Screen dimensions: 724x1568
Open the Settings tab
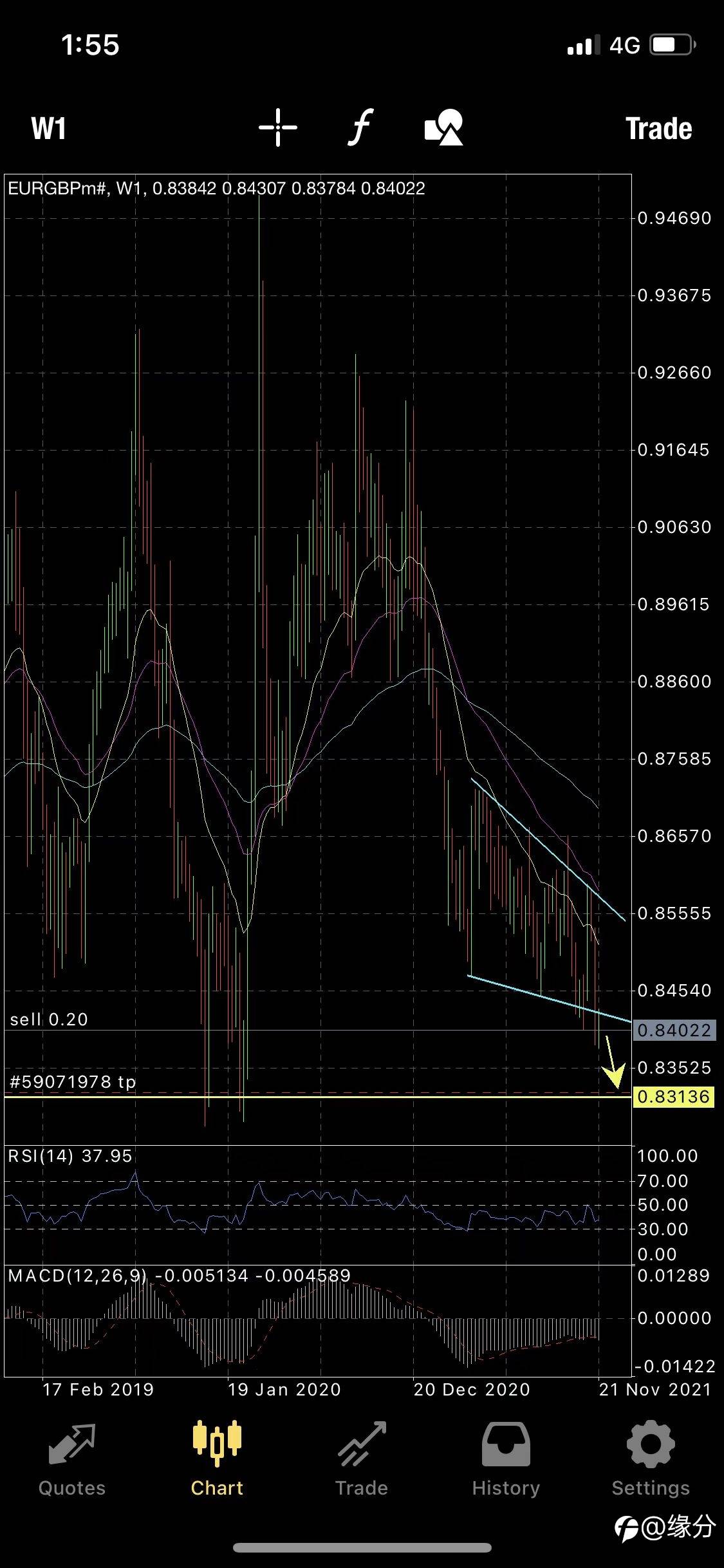[x=651, y=1459]
